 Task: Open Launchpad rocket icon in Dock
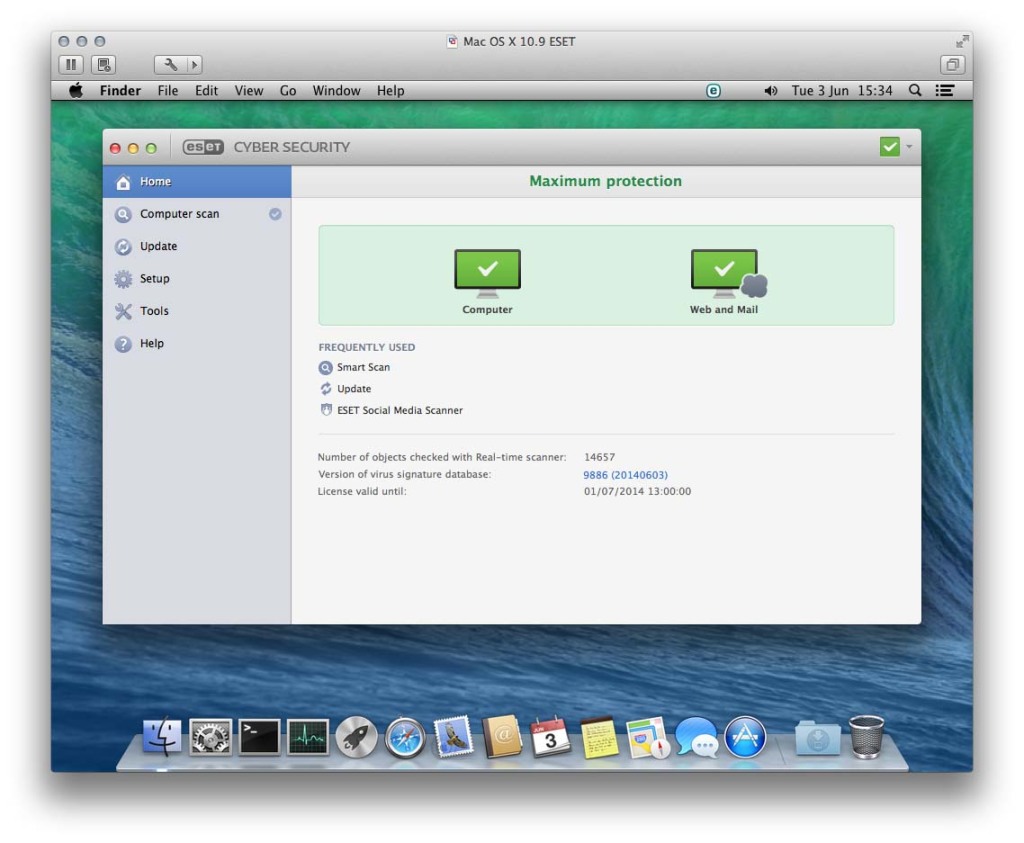point(357,737)
